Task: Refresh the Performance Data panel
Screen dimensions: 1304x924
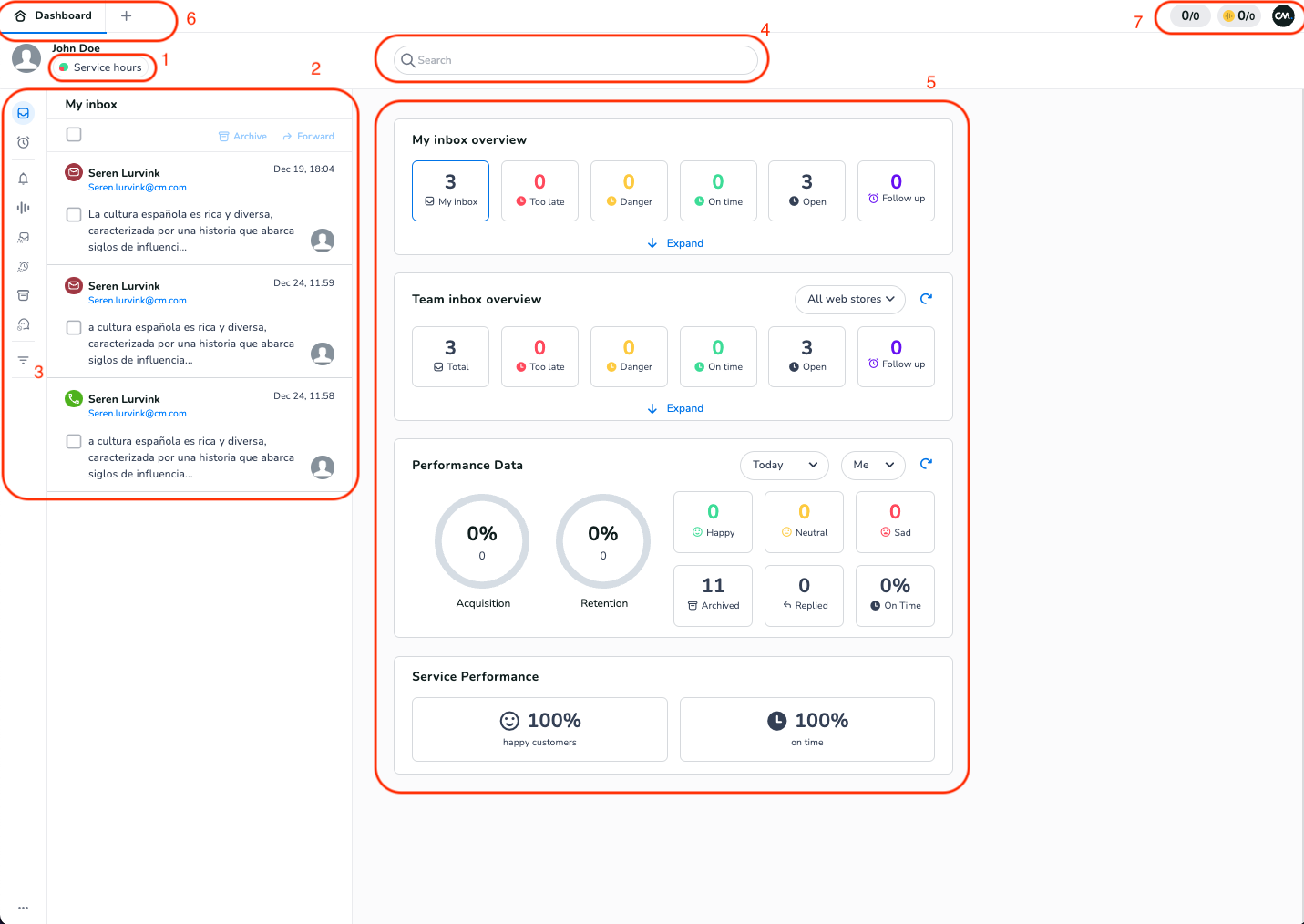Action: 926,464
